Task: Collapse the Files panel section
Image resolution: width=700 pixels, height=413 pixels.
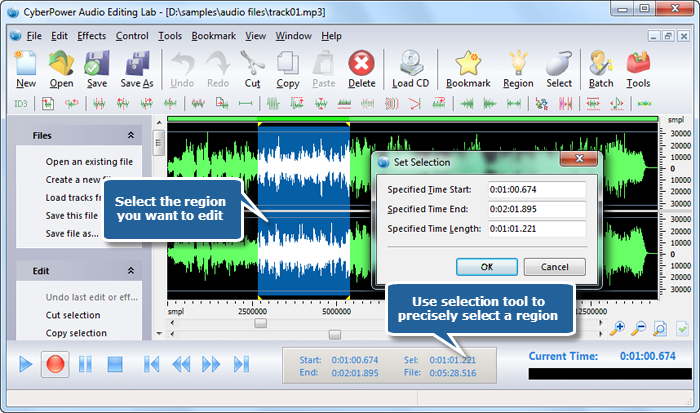Action: tap(131, 135)
